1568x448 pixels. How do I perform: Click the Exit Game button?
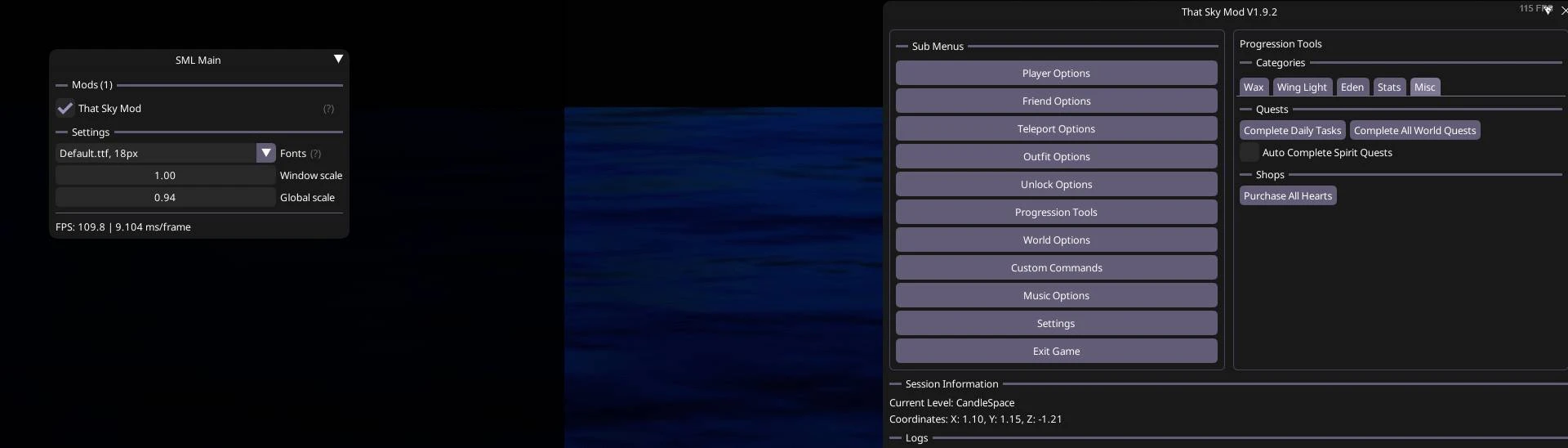(x=1056, y=351)
